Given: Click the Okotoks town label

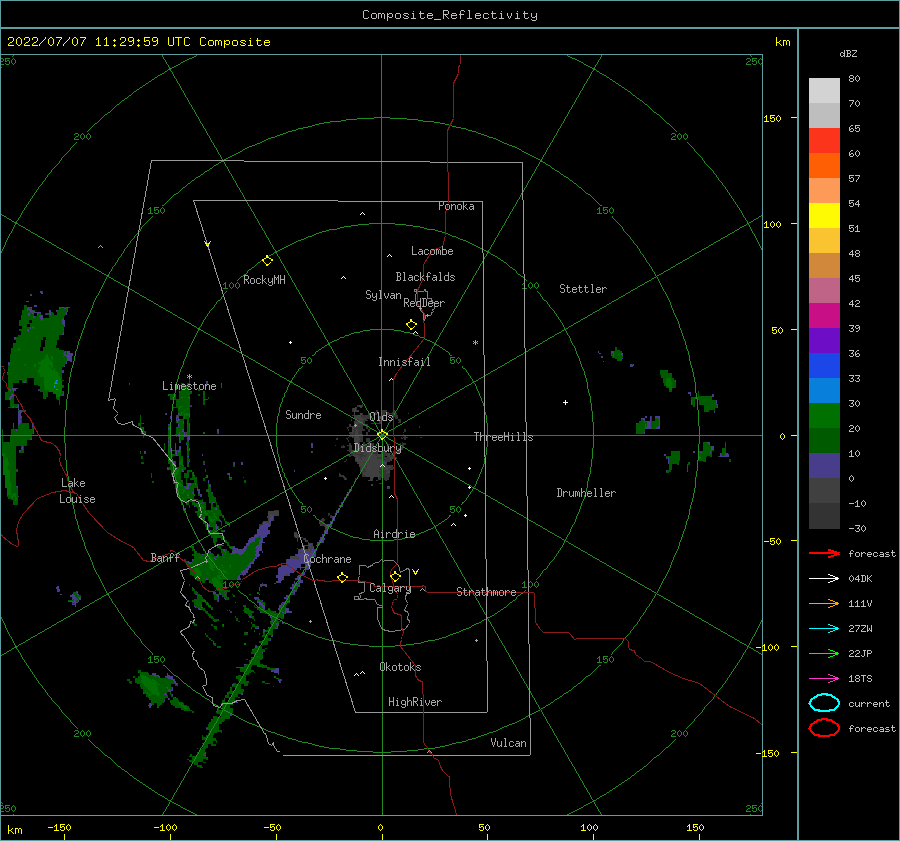Looking at the screenshot, I should click(400, 667).
